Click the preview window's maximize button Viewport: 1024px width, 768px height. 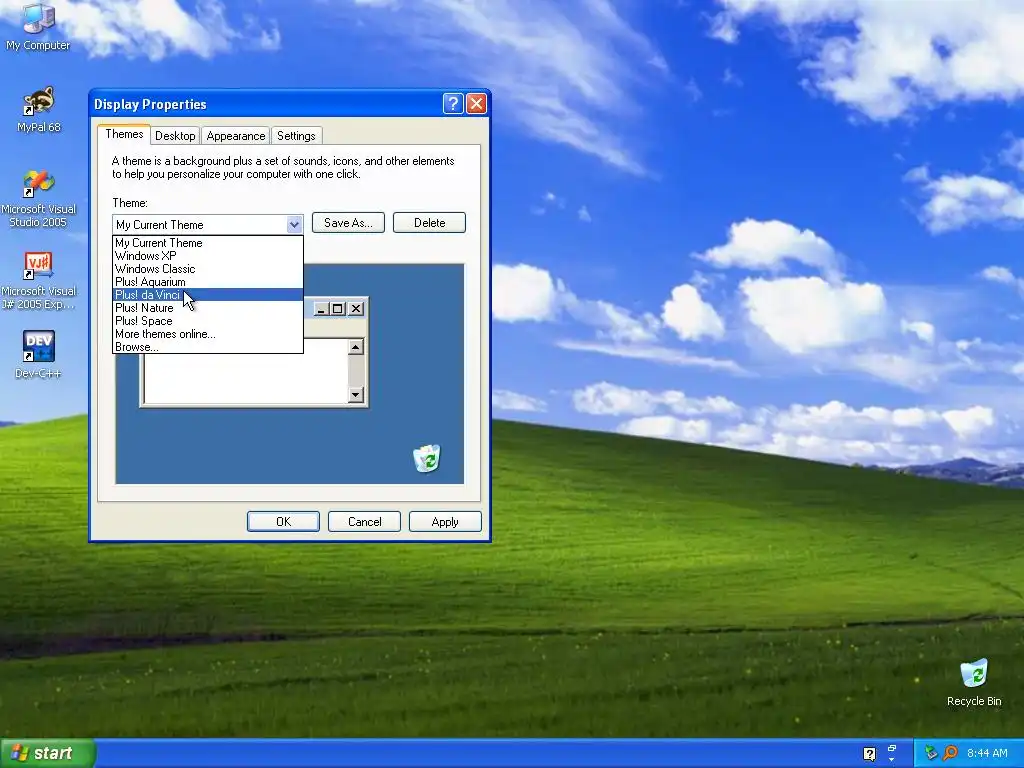pos(338,309)
